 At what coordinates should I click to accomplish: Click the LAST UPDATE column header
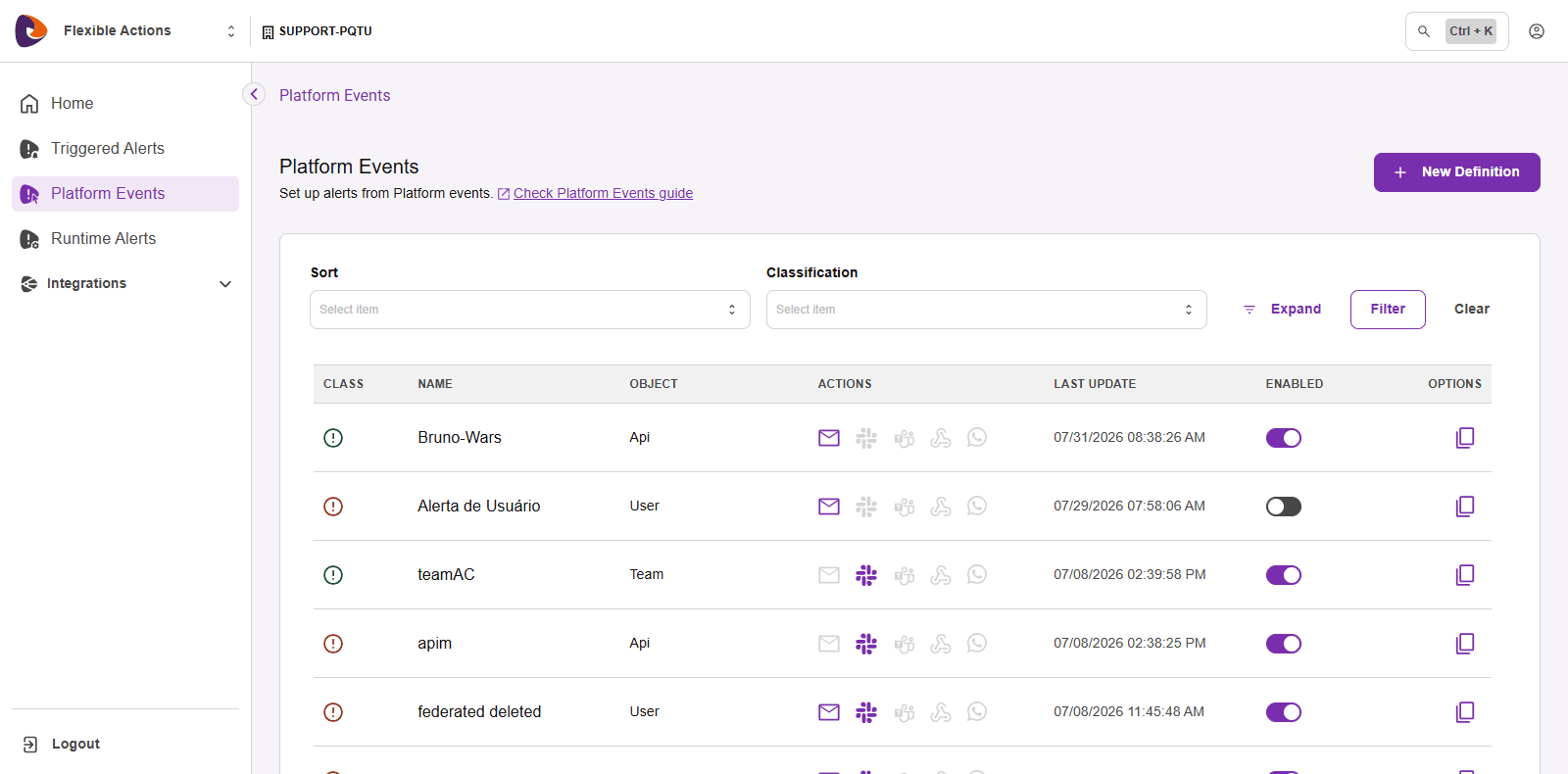click(1095, 384)
